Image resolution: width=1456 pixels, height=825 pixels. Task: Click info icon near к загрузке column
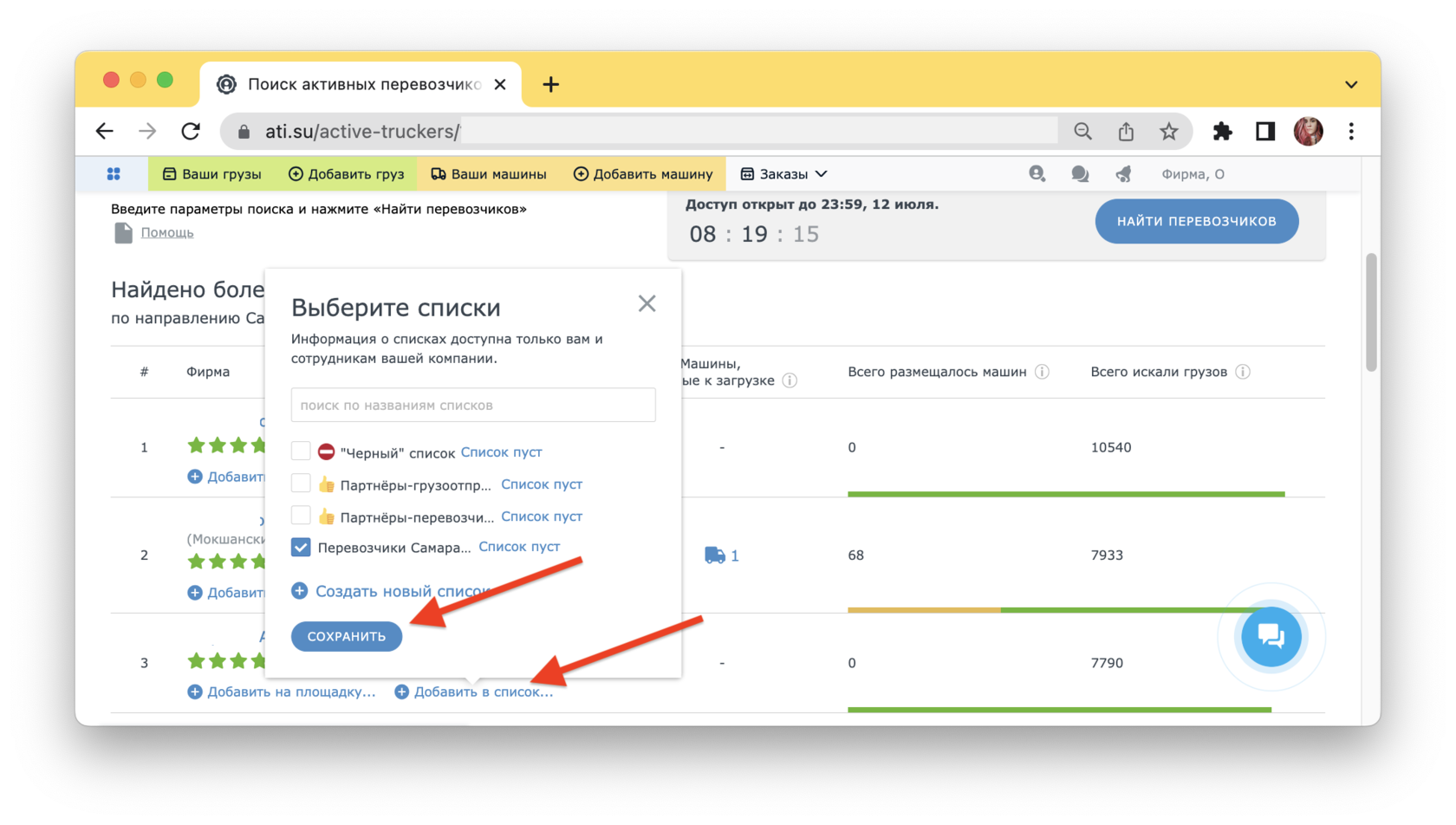click(x=790, y=380)
